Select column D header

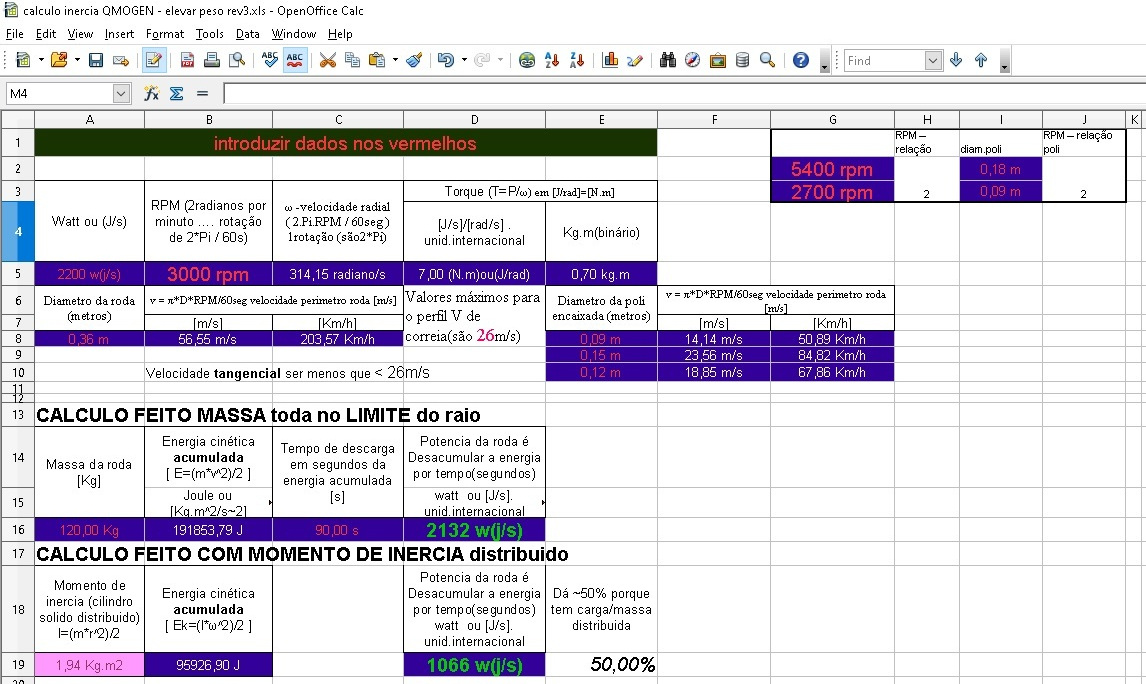[x=474, y=120]
